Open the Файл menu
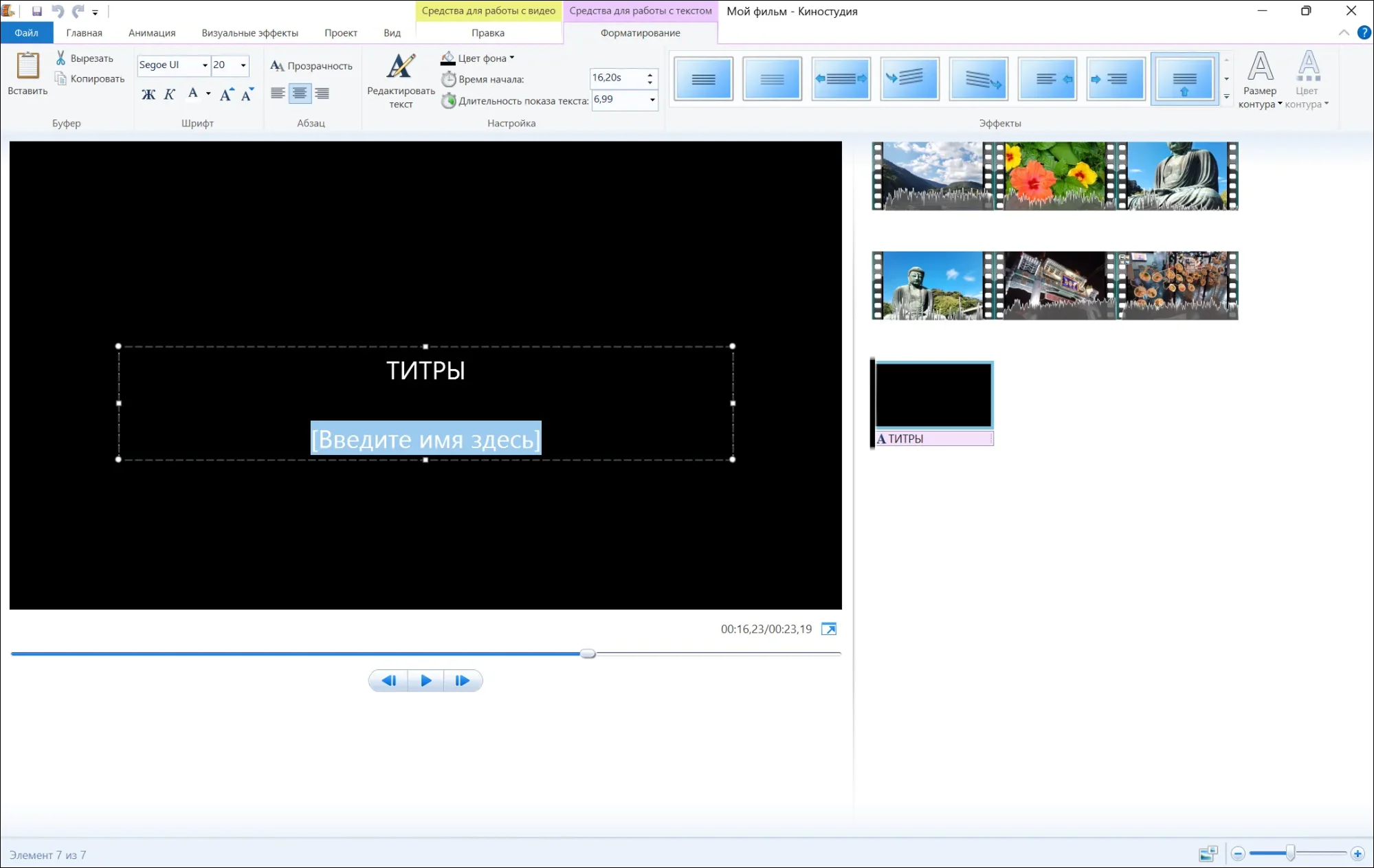 click(27, 33)
